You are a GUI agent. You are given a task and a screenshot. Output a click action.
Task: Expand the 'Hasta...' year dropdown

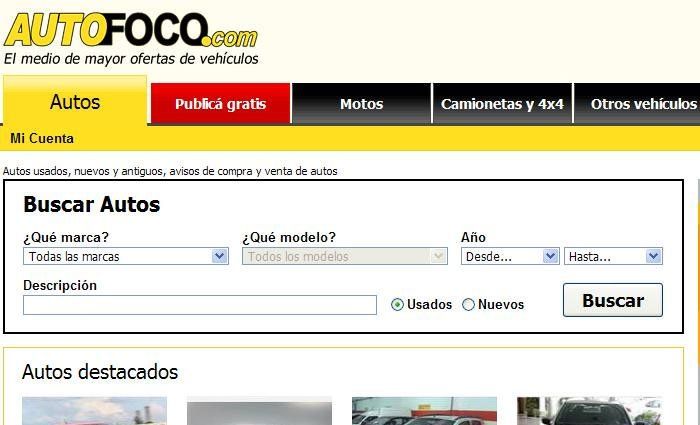[x=613, y=257]
